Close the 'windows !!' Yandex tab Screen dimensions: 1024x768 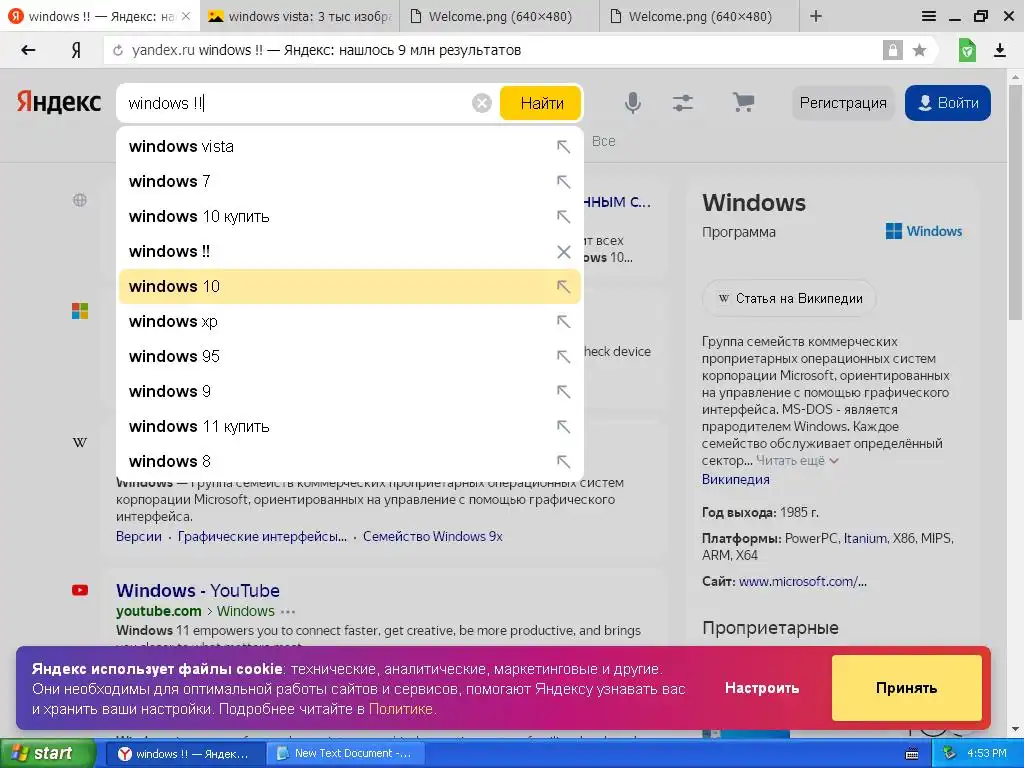click(186, 16)
